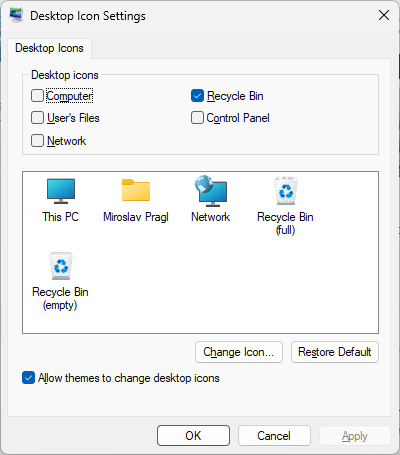
Task: Enable the Control Panel checkbox
Action: tap(197, 118)
